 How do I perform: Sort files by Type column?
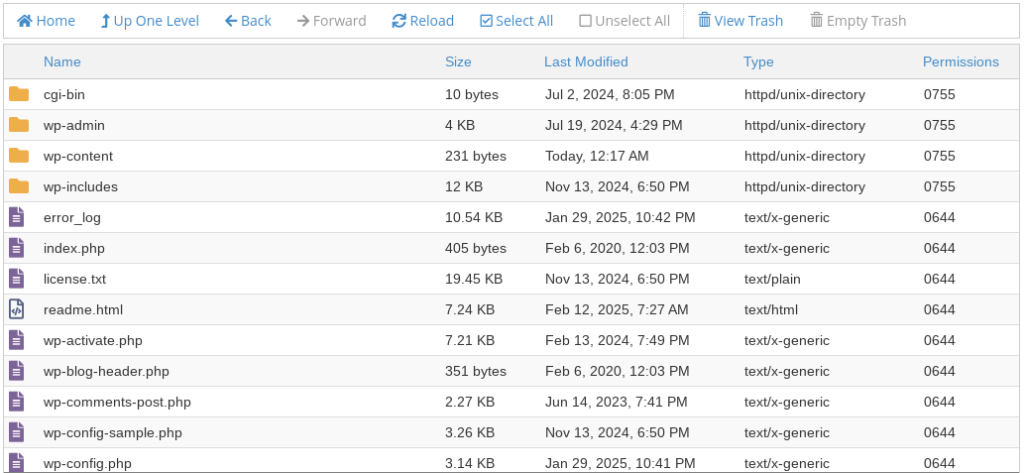click(758, 61)
